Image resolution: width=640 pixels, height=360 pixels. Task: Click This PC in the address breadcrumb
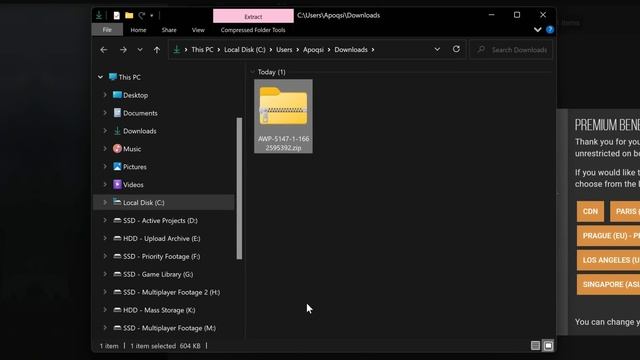click(x=202, y=49)
